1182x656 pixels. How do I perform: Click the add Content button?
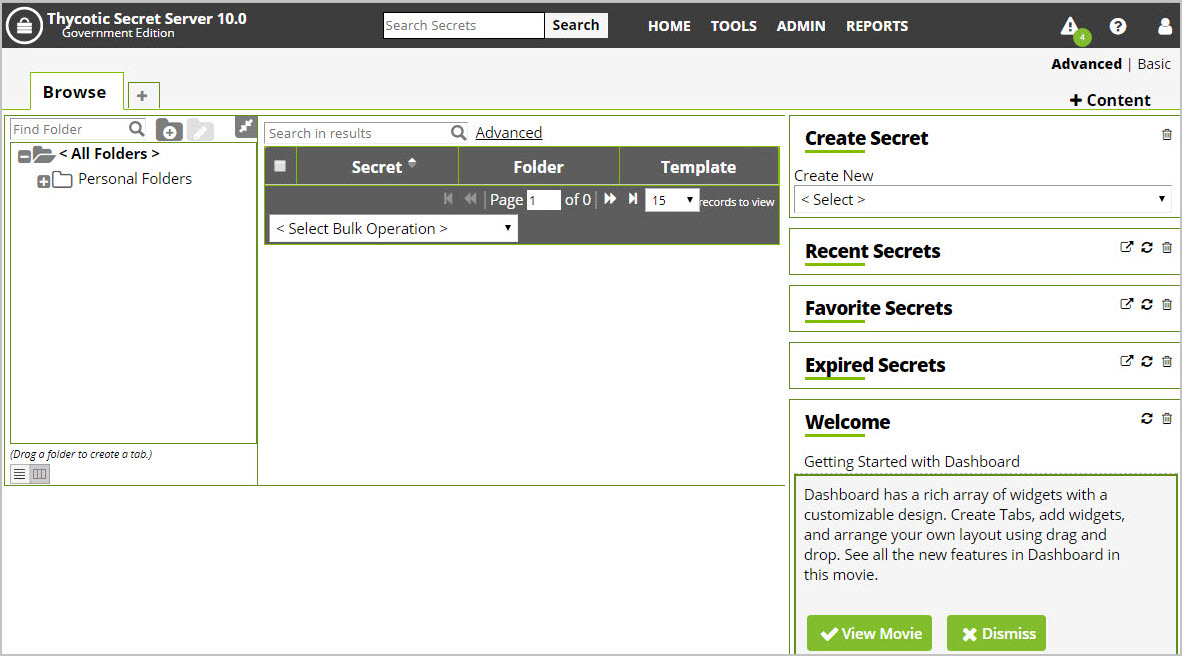coord(1110,100)
